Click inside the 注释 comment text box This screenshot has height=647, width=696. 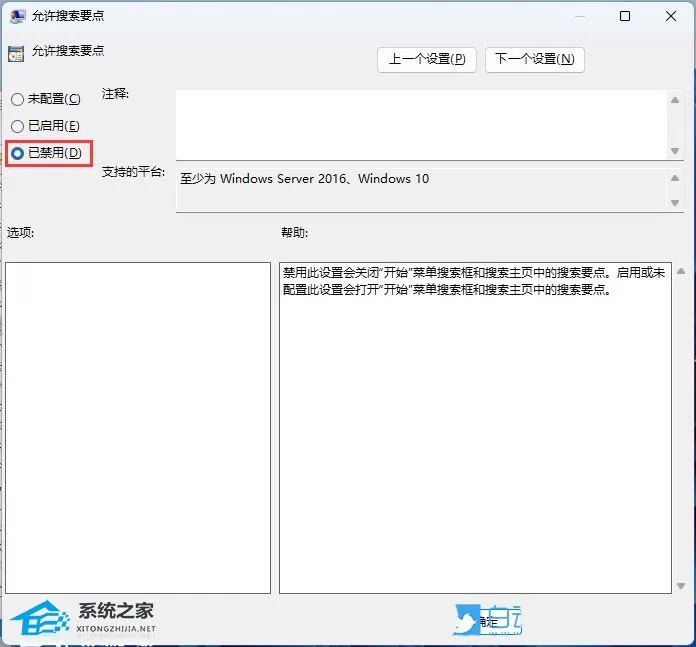point(422,125)
